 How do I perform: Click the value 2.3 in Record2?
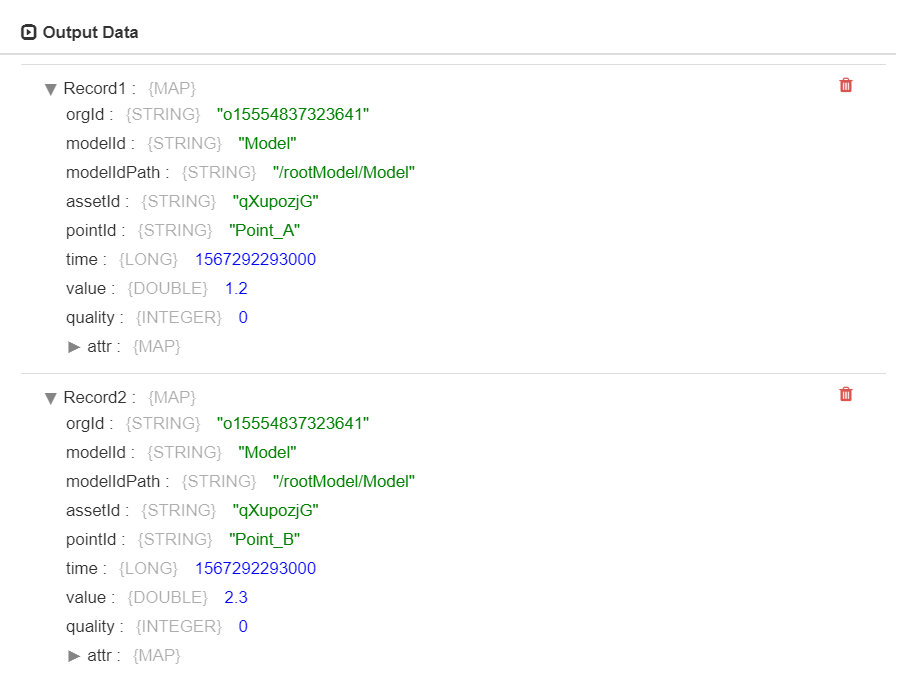pyautogui.click(x=236, y=597)
